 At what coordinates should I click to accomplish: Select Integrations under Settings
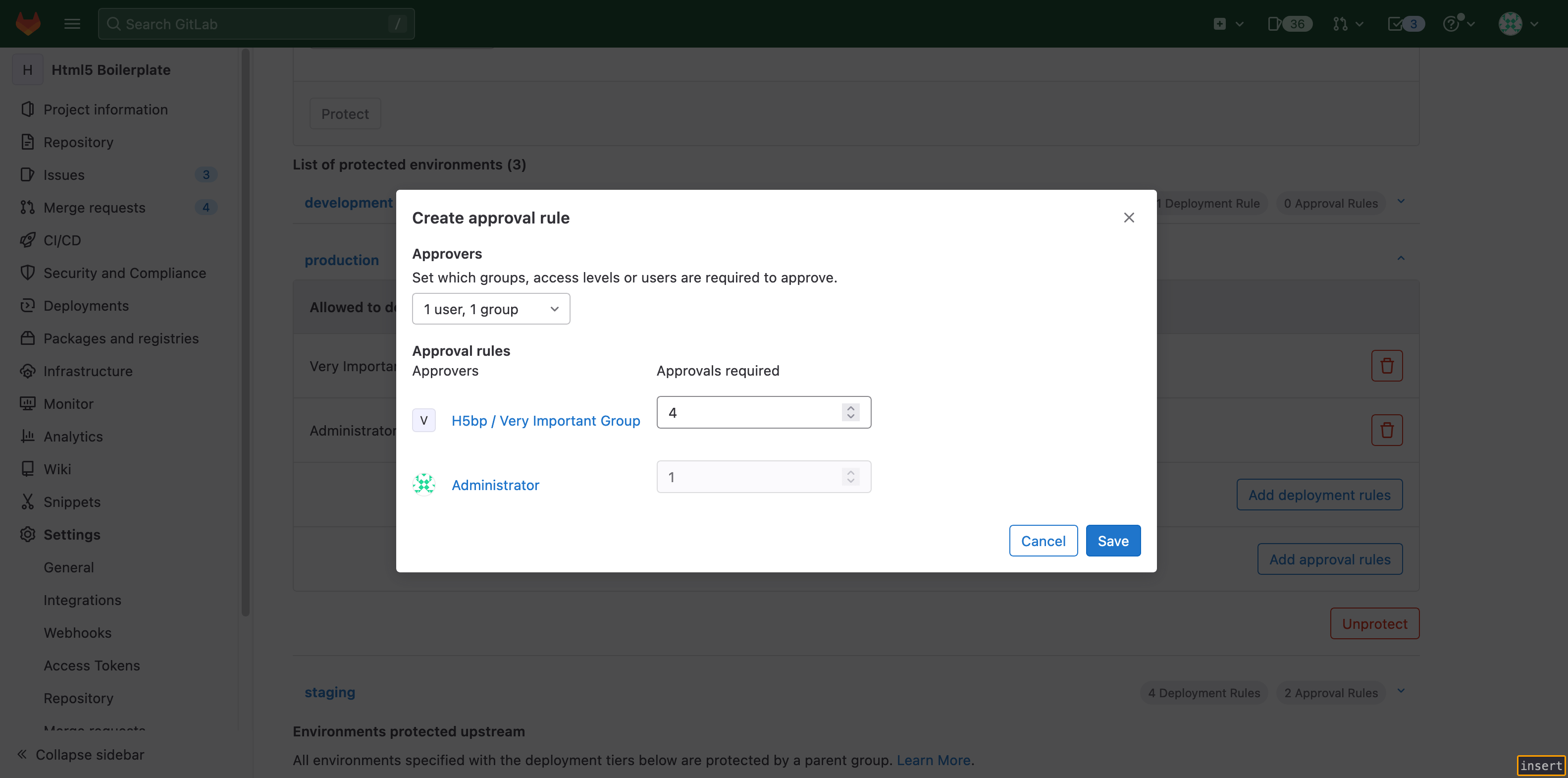point(82,600)
